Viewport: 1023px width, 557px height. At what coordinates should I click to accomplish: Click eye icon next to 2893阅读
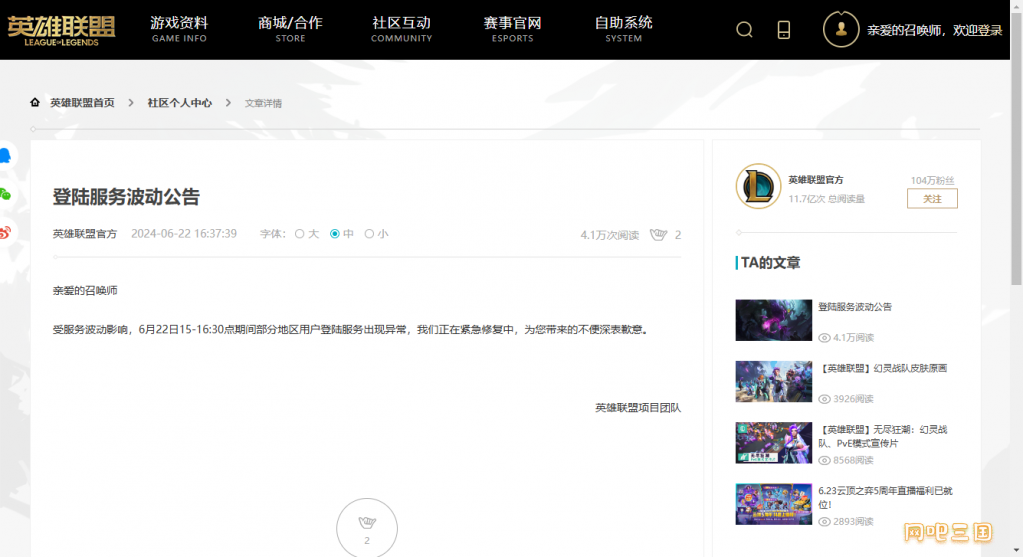coord(824,522)
